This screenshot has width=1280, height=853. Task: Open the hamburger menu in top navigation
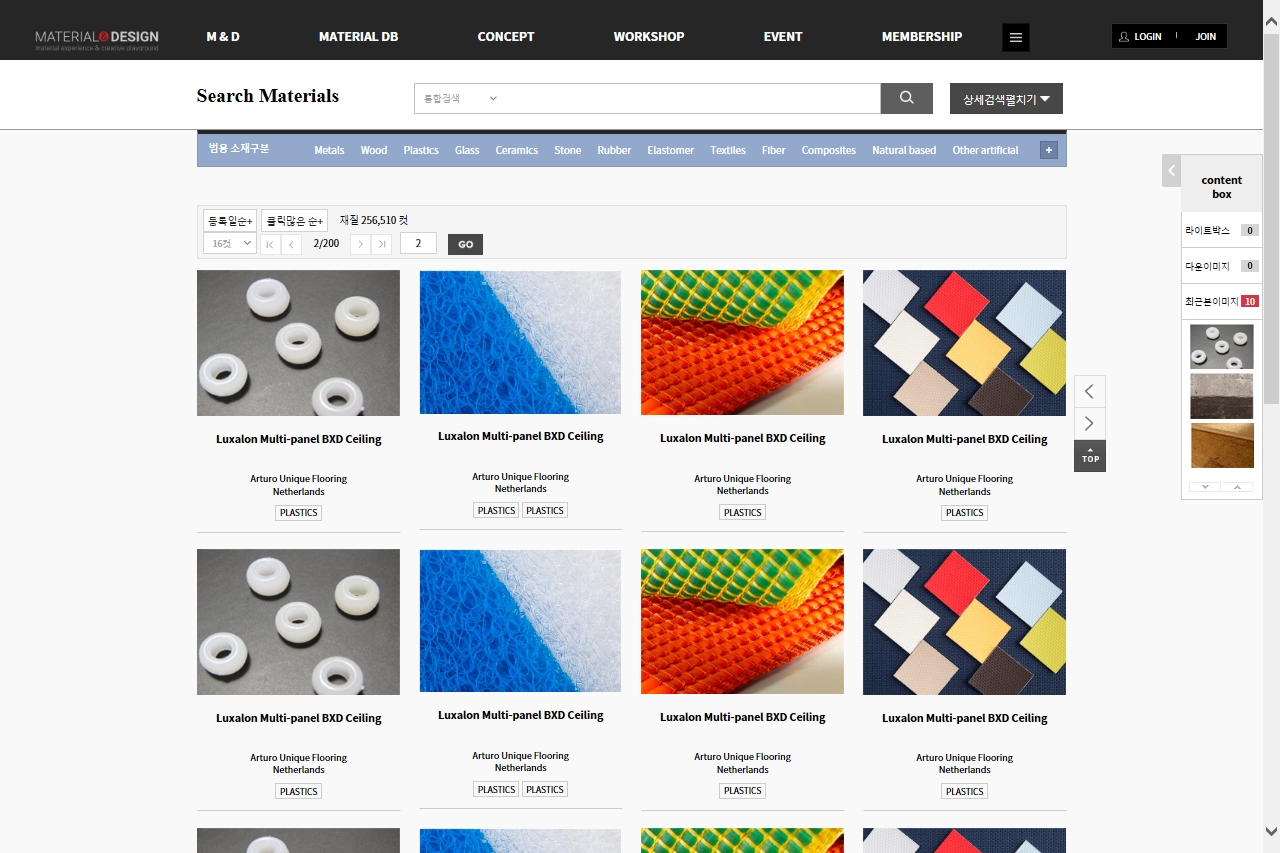coord(1015,37)
